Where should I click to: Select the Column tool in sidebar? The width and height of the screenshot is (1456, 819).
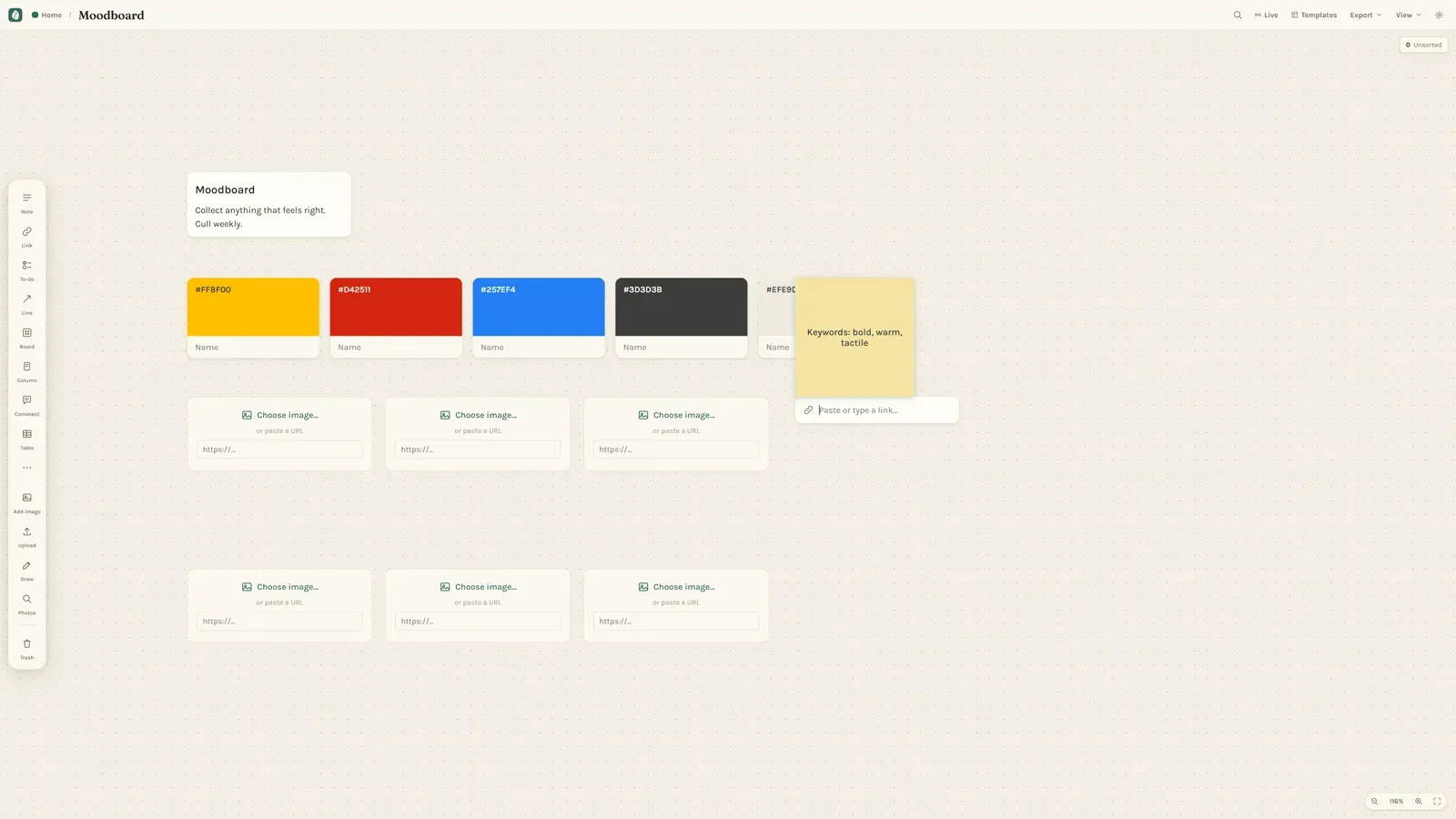[x=26, y=371]
